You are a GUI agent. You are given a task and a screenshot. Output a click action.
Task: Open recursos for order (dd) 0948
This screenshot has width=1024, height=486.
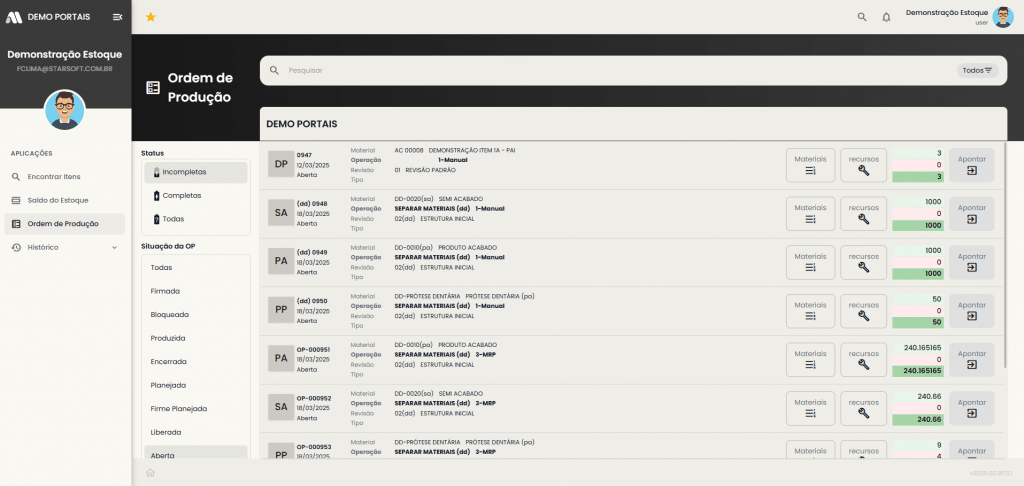click(x=863, y=214)
